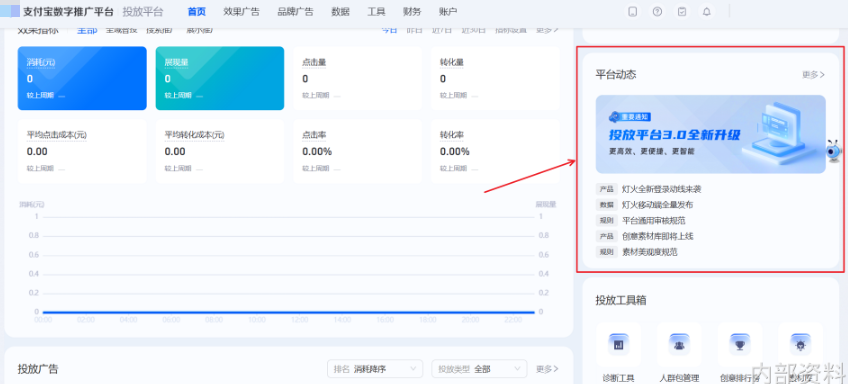Open the lightbulb tool icon in 投放工具箱
Image resolution: width=848 pixels, height=384 pixels.
pos(800,345)
